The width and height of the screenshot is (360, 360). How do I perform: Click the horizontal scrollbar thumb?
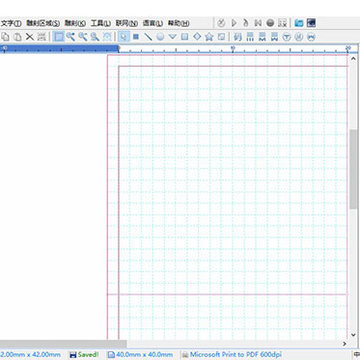coord(63,344)
